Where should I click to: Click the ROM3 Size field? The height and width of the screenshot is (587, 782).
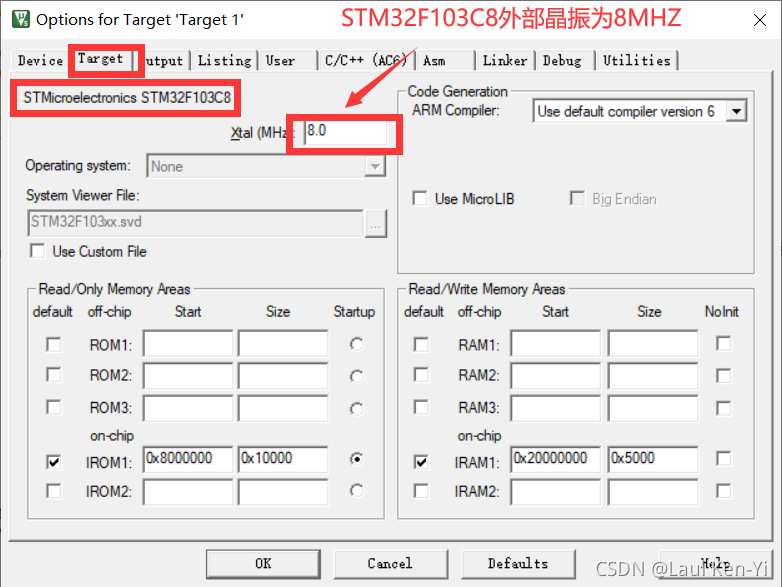coord(283,408)
